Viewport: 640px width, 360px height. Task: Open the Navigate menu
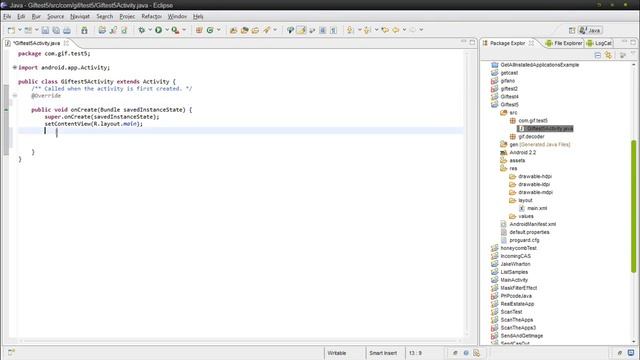pyautogui.click(x=80, y=16)
